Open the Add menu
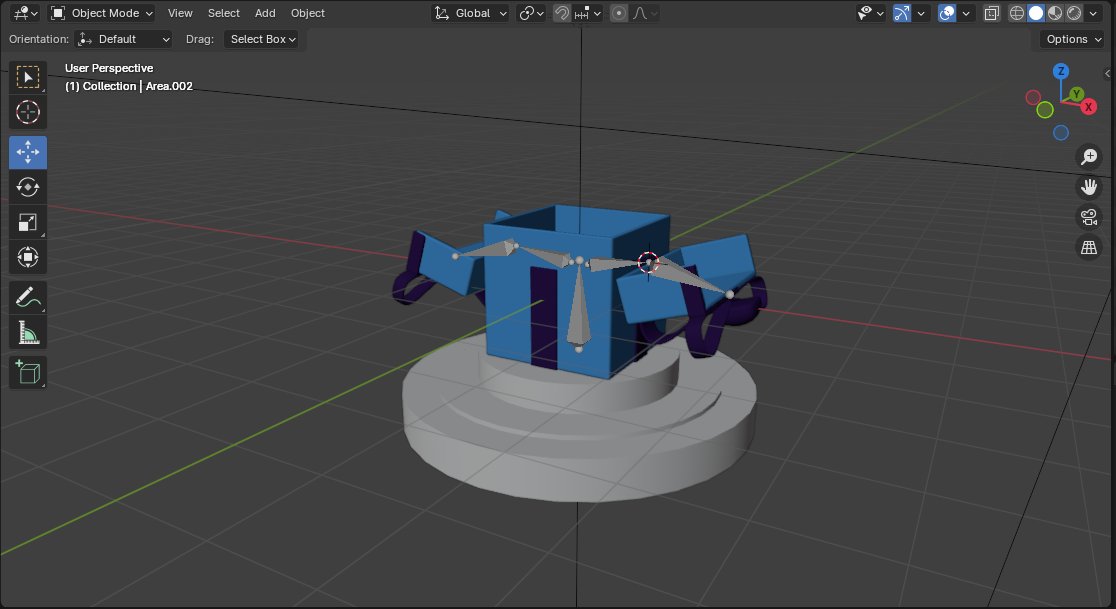 [x=265, y=13]
